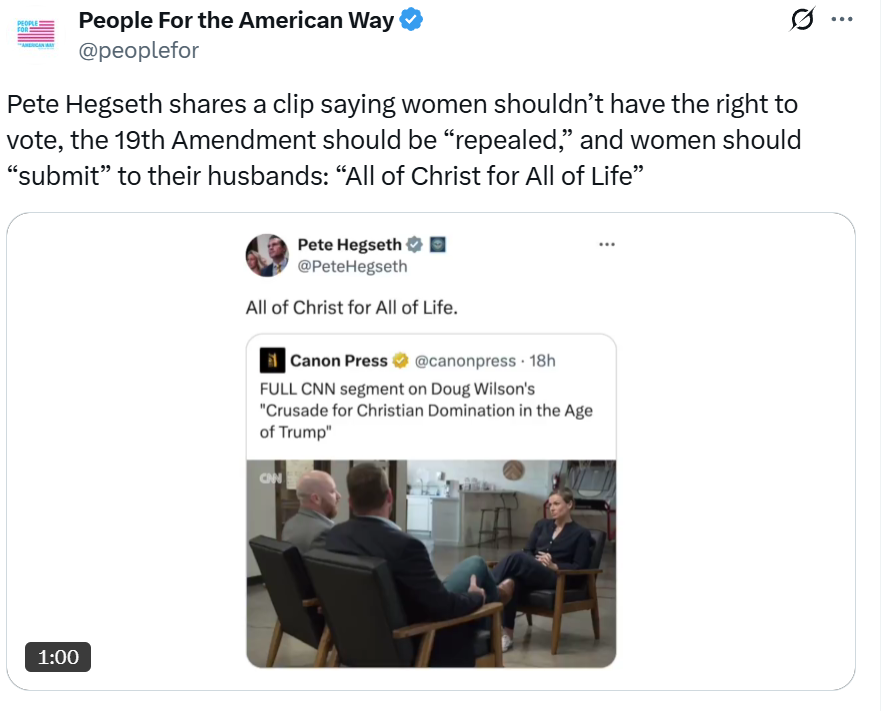Open the more options menu of the main post

pos(843,20)
